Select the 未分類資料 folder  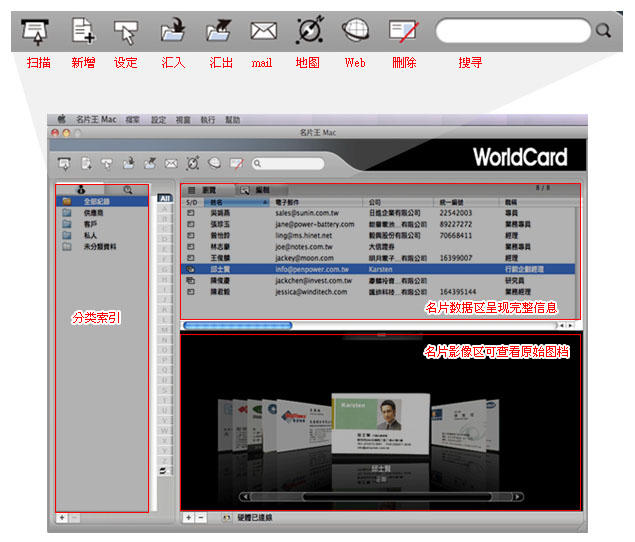(x=102, y=247)
